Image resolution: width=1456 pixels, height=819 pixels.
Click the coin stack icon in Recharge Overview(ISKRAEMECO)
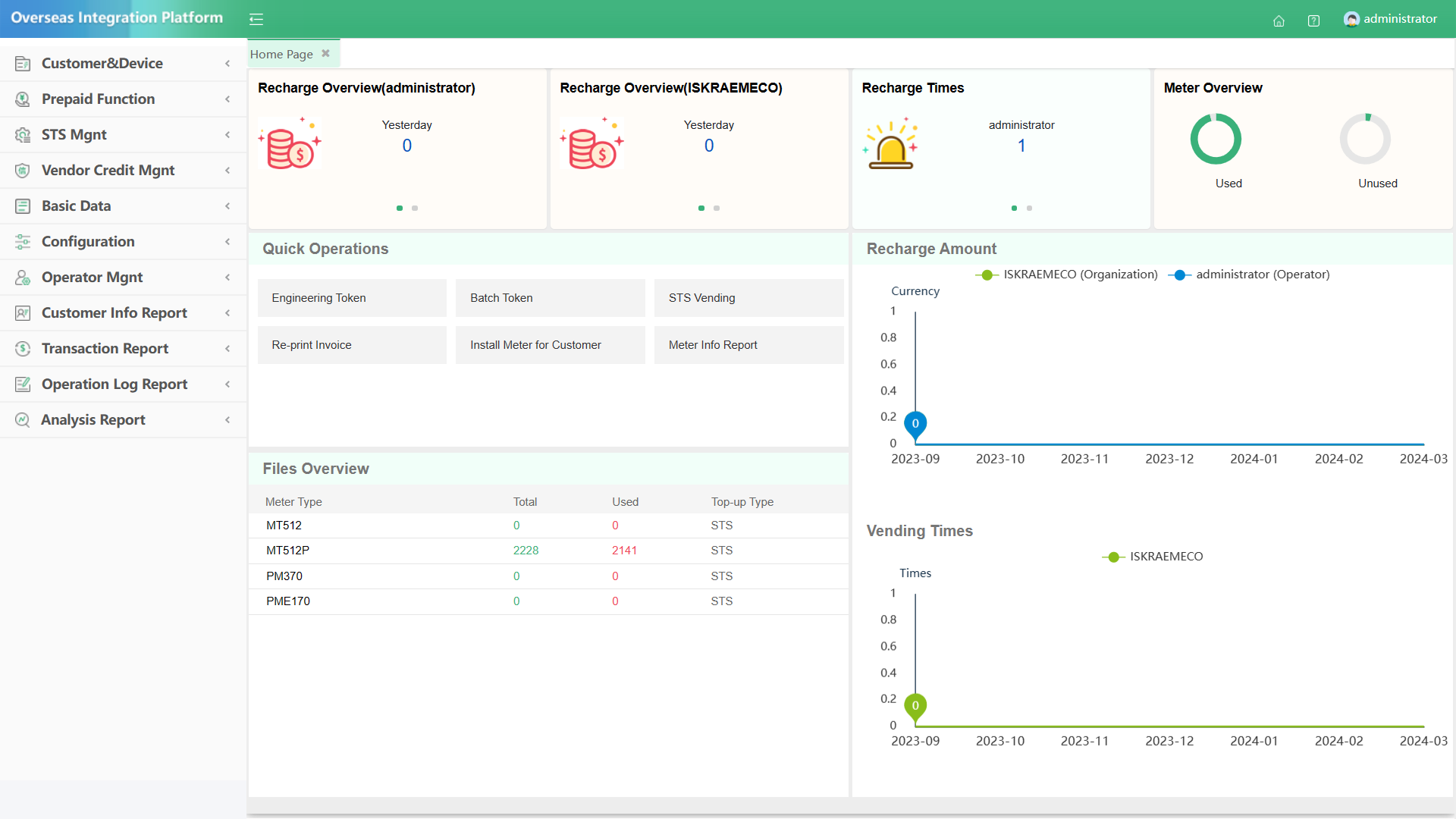click(592, 143)
